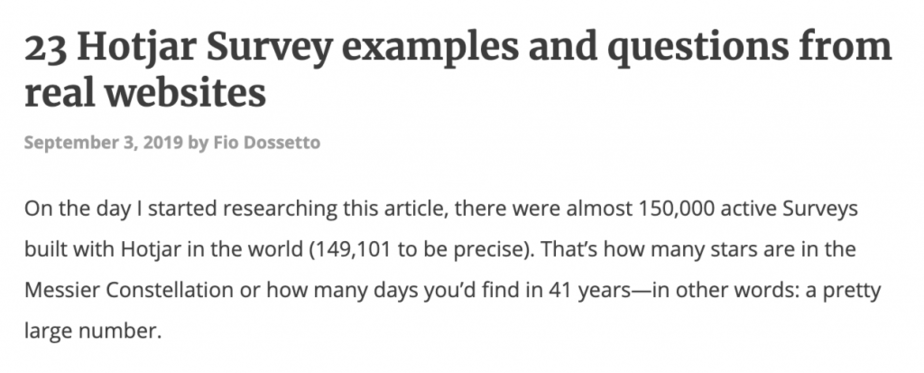Click 'large number.' at the paragraph end
Image resolution: width=924 pixels, height=373 pixels.
[x=93, y=332]
